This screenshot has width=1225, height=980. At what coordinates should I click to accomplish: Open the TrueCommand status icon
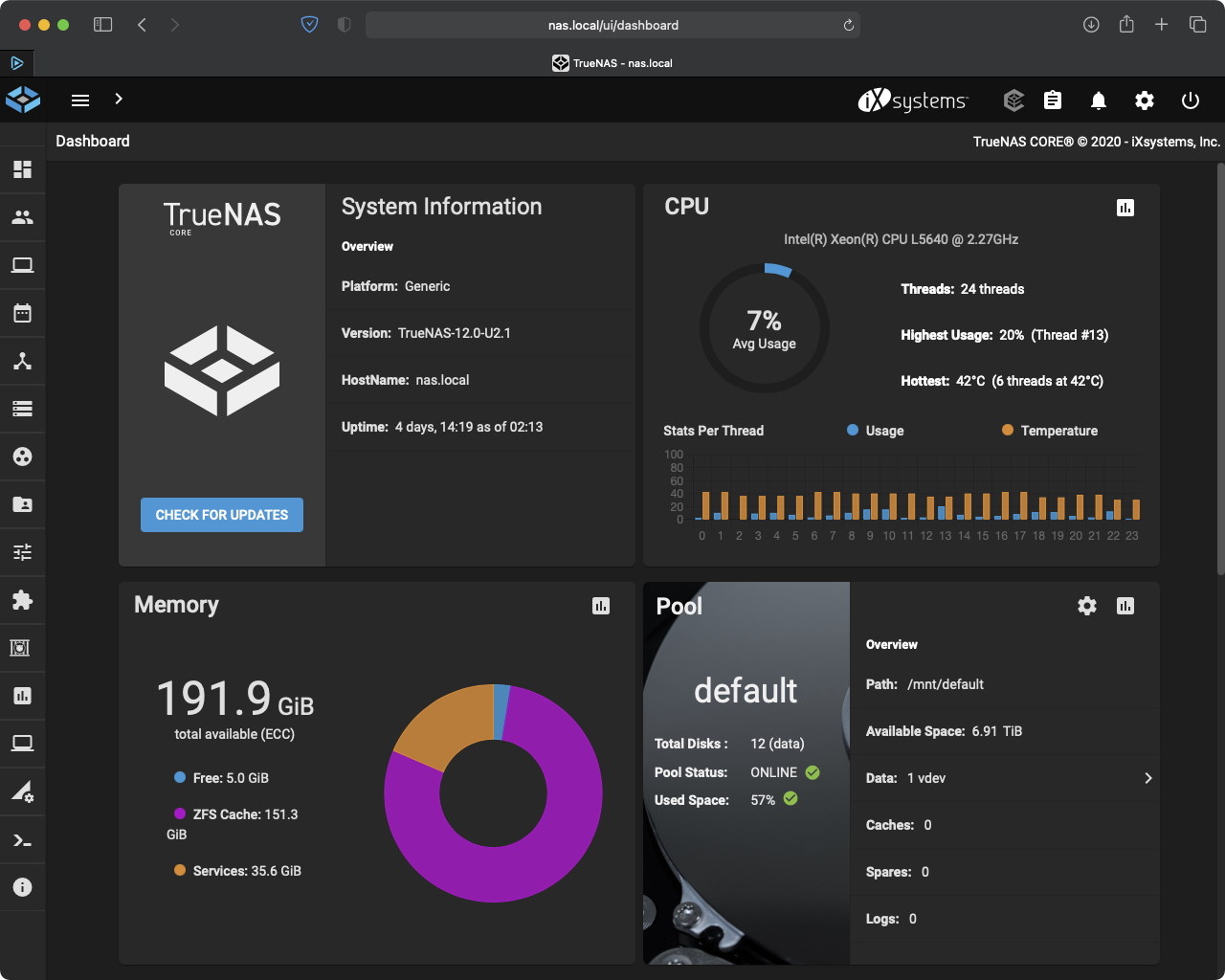coord(1013,100)
